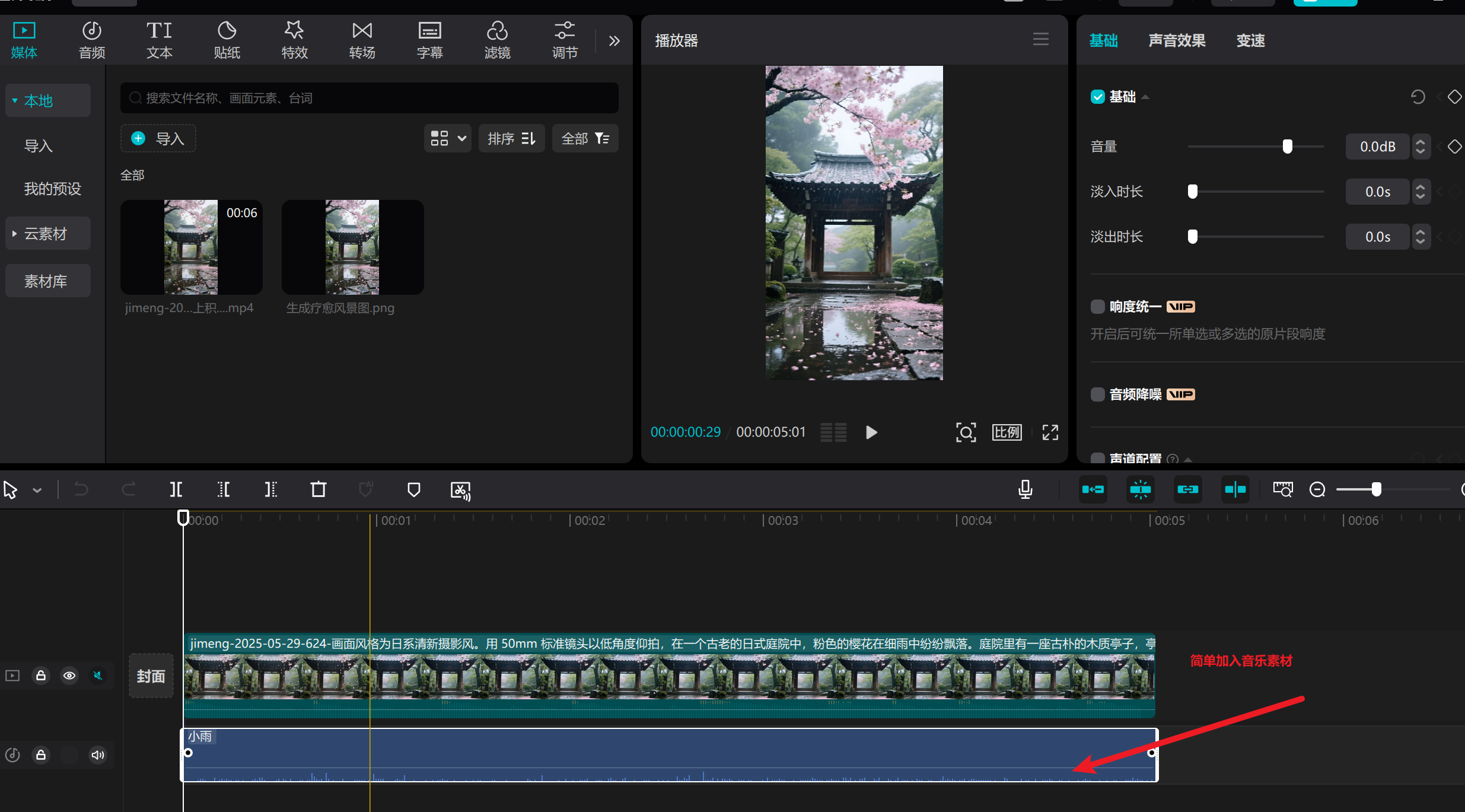Image resolution: width=1465 pixels, height=812 pixels.
Task: Switch to the 声音效果 tab
Action: (1177, 41)
